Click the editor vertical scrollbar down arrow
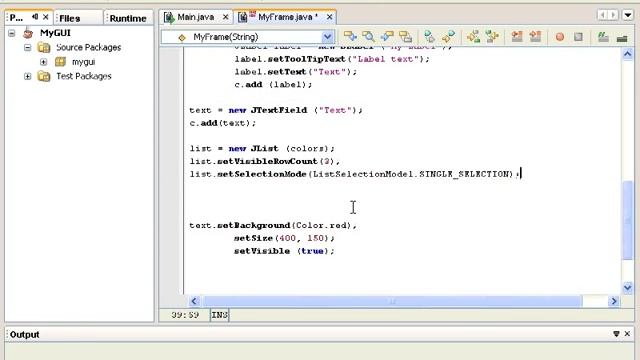The width and height of the screenshot is (640, 360). [x=628, y=287]
